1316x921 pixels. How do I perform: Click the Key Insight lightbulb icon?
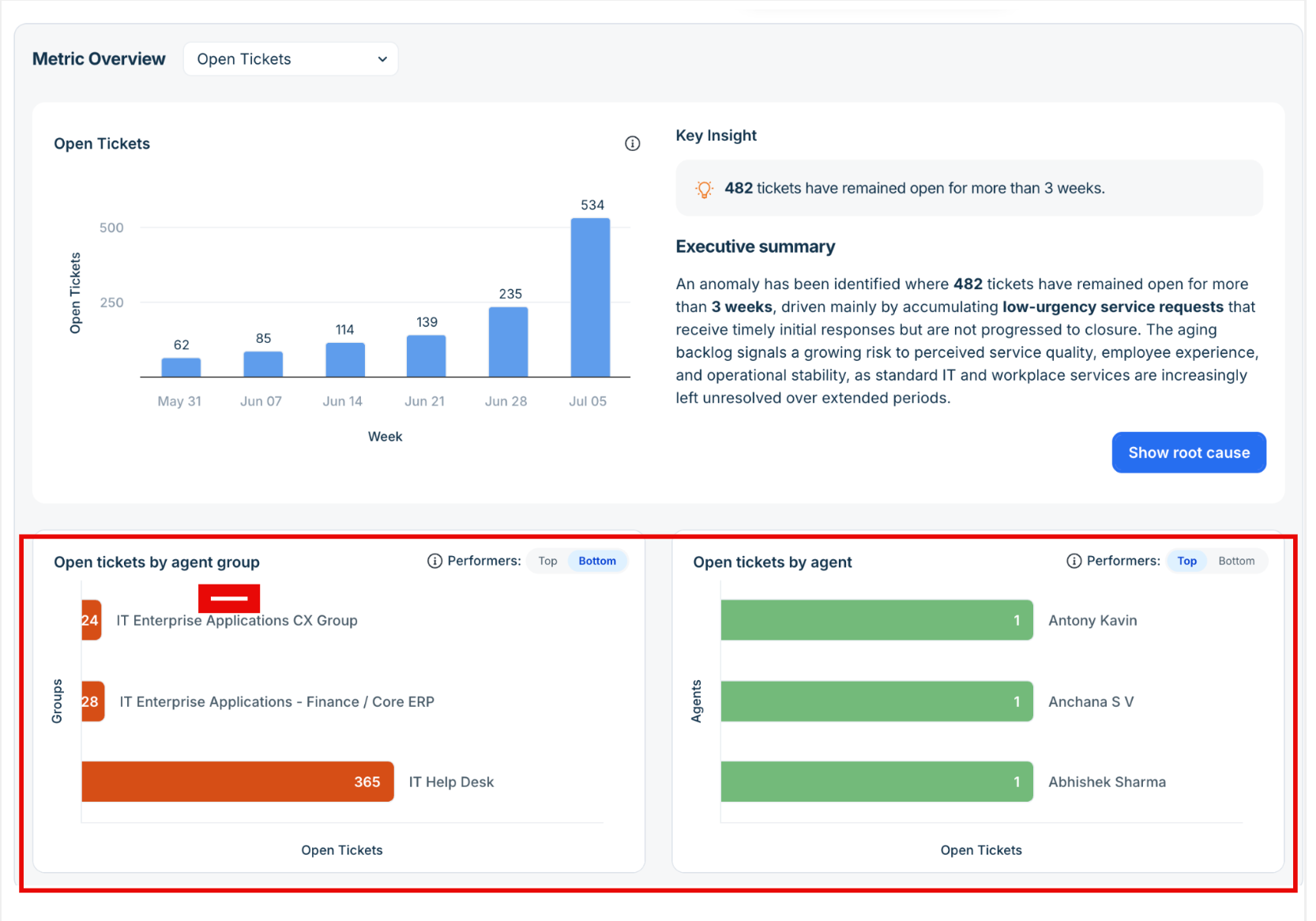click(x=704, y=189)
